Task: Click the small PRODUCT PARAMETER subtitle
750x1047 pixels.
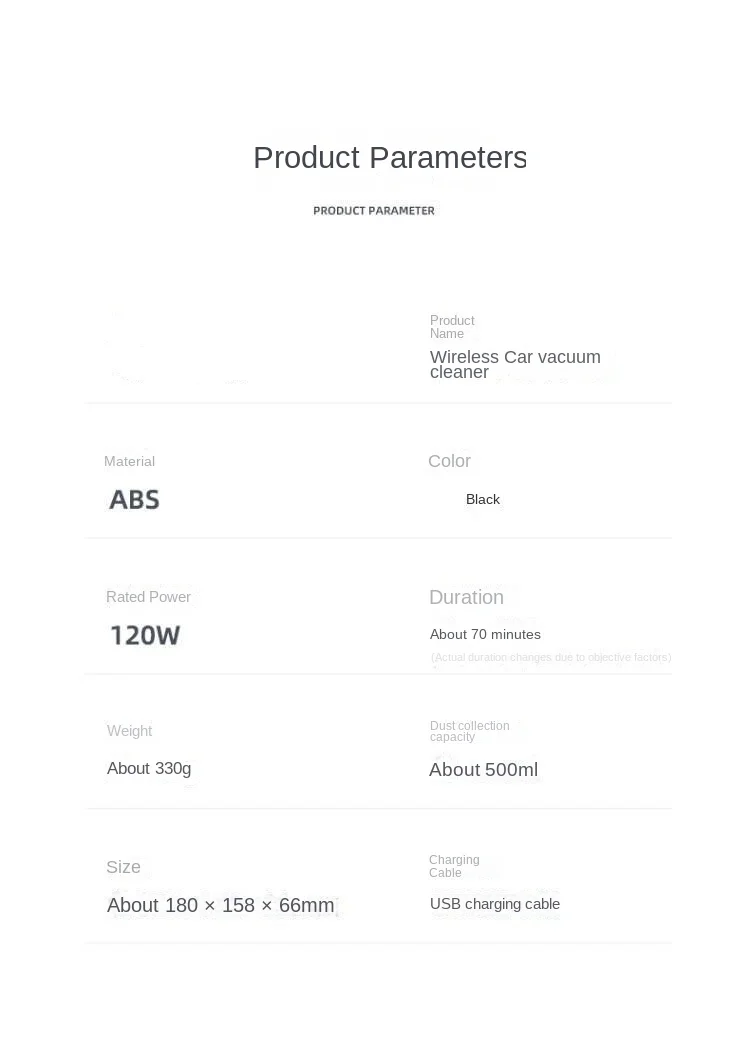Action: pos(374,211)
